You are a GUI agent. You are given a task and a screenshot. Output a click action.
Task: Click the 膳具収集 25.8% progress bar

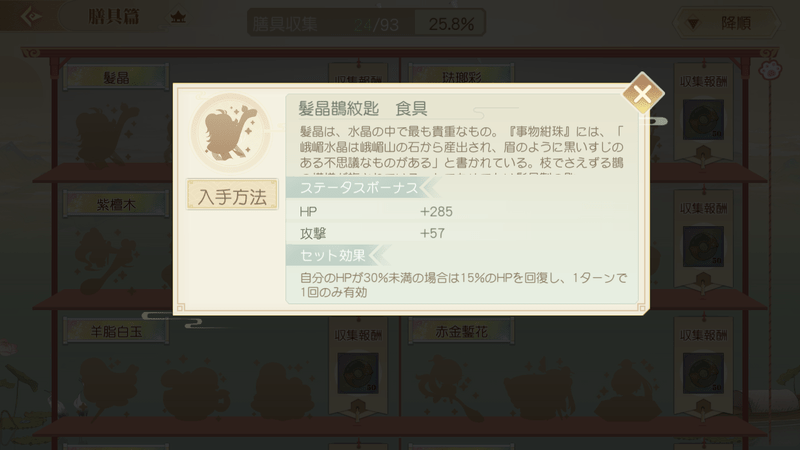click(366, 23)
